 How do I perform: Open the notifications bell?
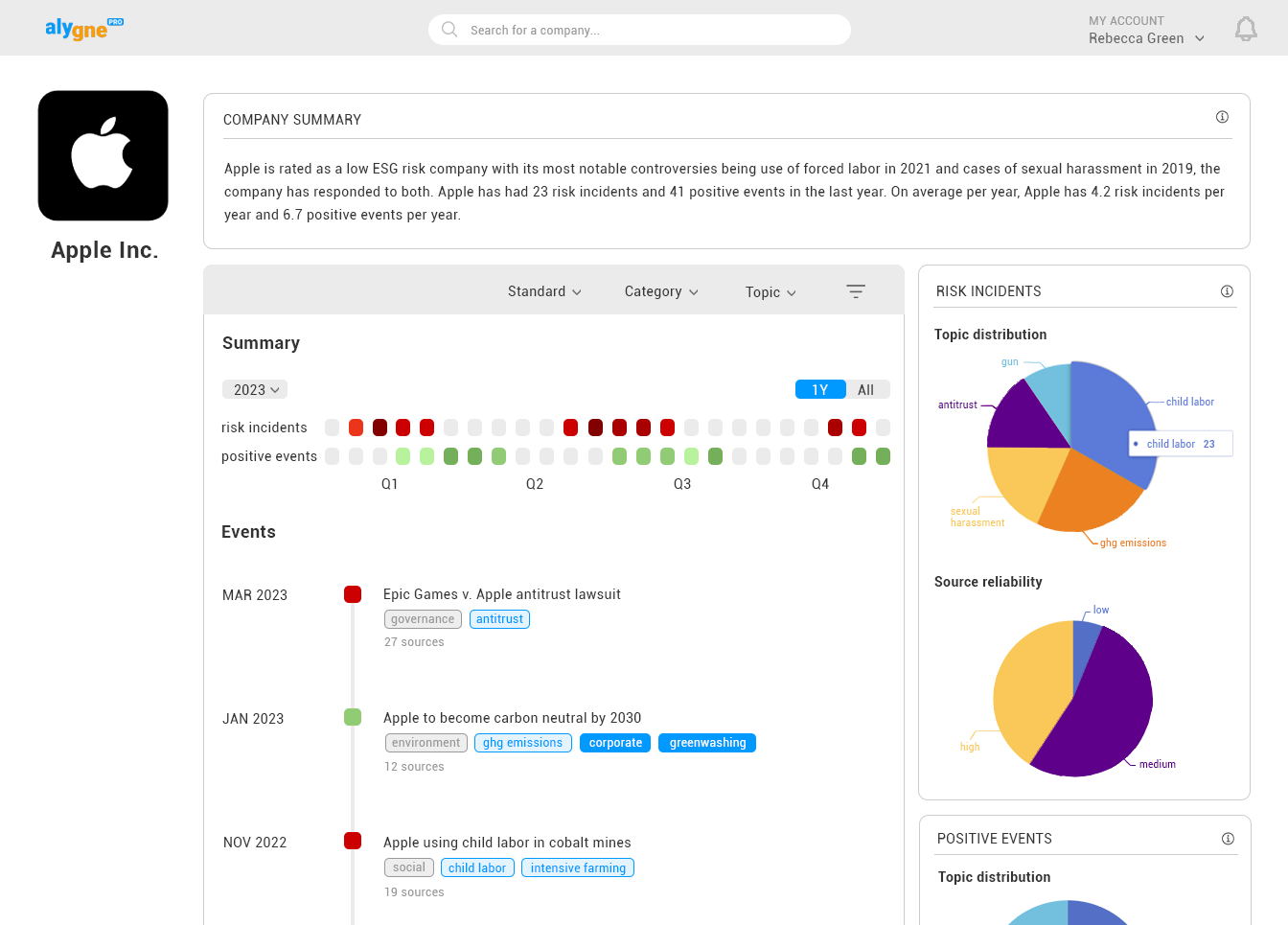click(x=1246, y=30)
